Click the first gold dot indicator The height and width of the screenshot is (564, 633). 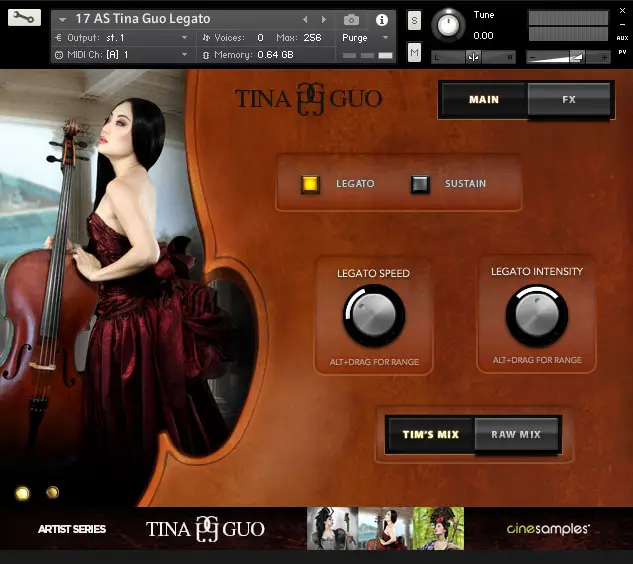(23, 493)
